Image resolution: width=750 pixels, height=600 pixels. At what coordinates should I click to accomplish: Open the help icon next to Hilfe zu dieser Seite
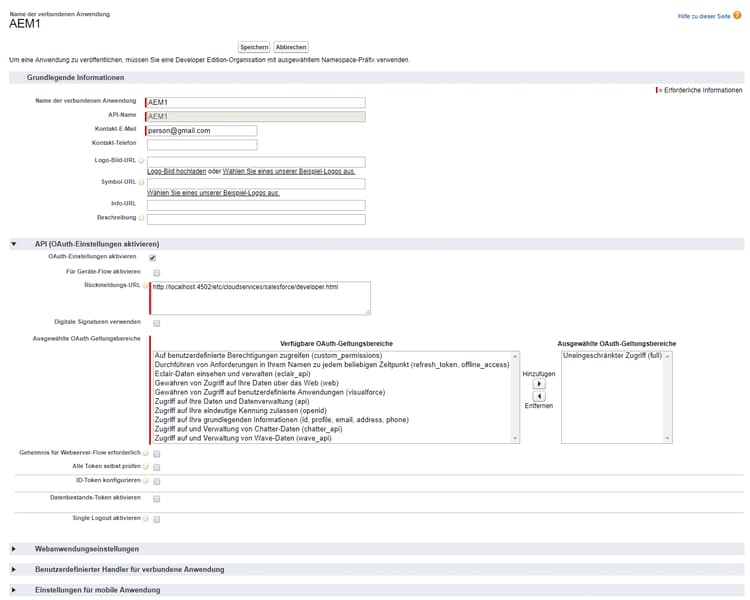[737, 15]
